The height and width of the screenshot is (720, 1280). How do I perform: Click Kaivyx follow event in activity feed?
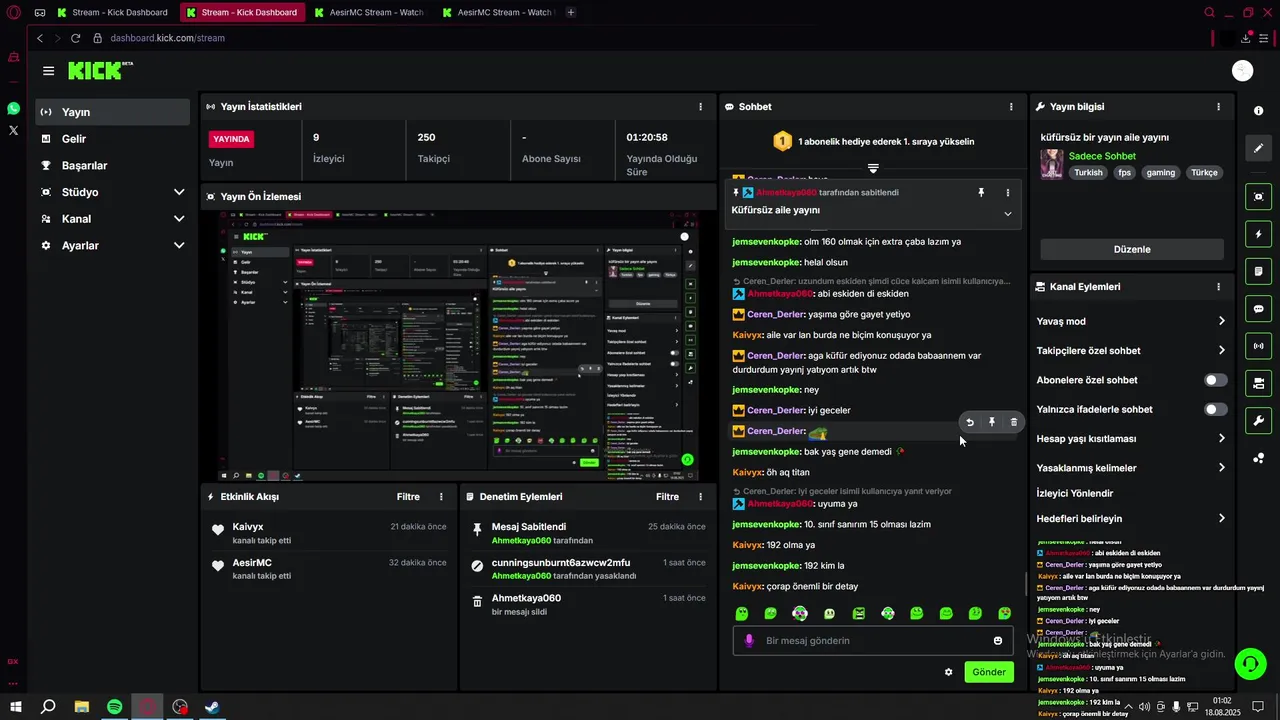[328, 533]
